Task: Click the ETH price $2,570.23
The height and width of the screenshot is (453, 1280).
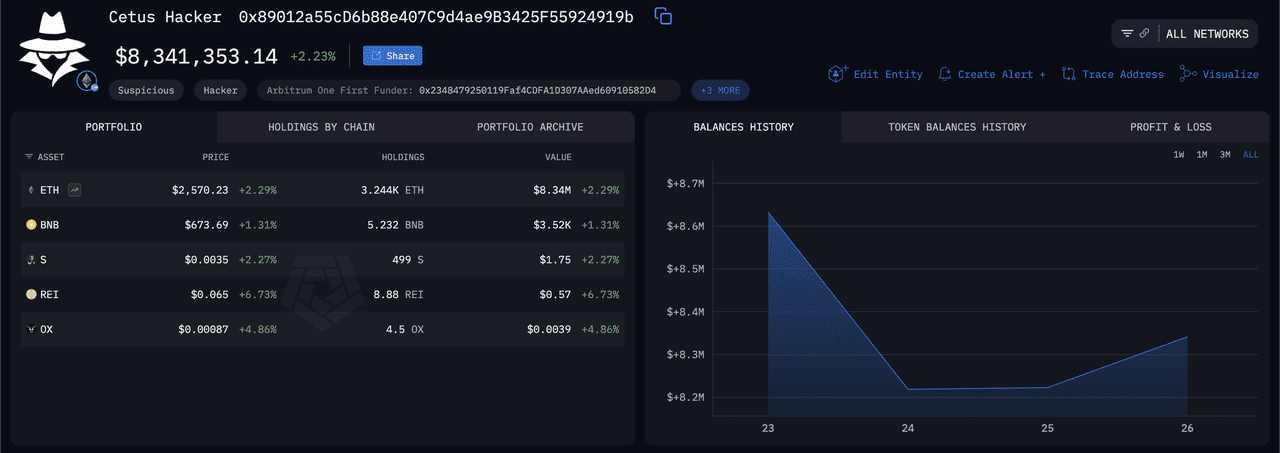Action: point(200,190)
